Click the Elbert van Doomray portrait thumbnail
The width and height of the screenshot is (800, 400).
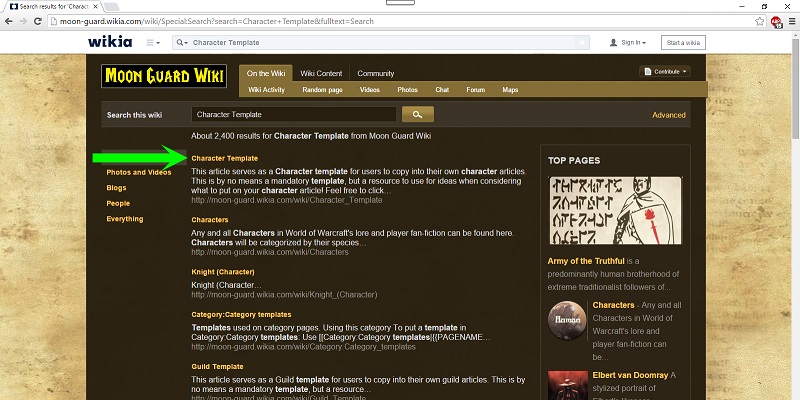(x=567, y=386)
